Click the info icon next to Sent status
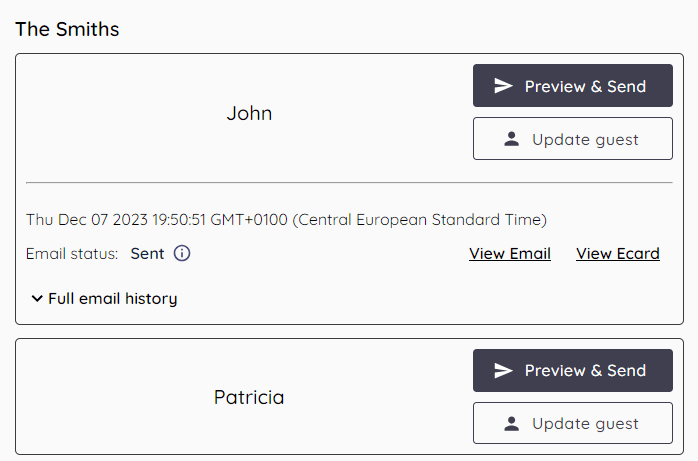Screen dimensions: 698x461 pos(182,253)
